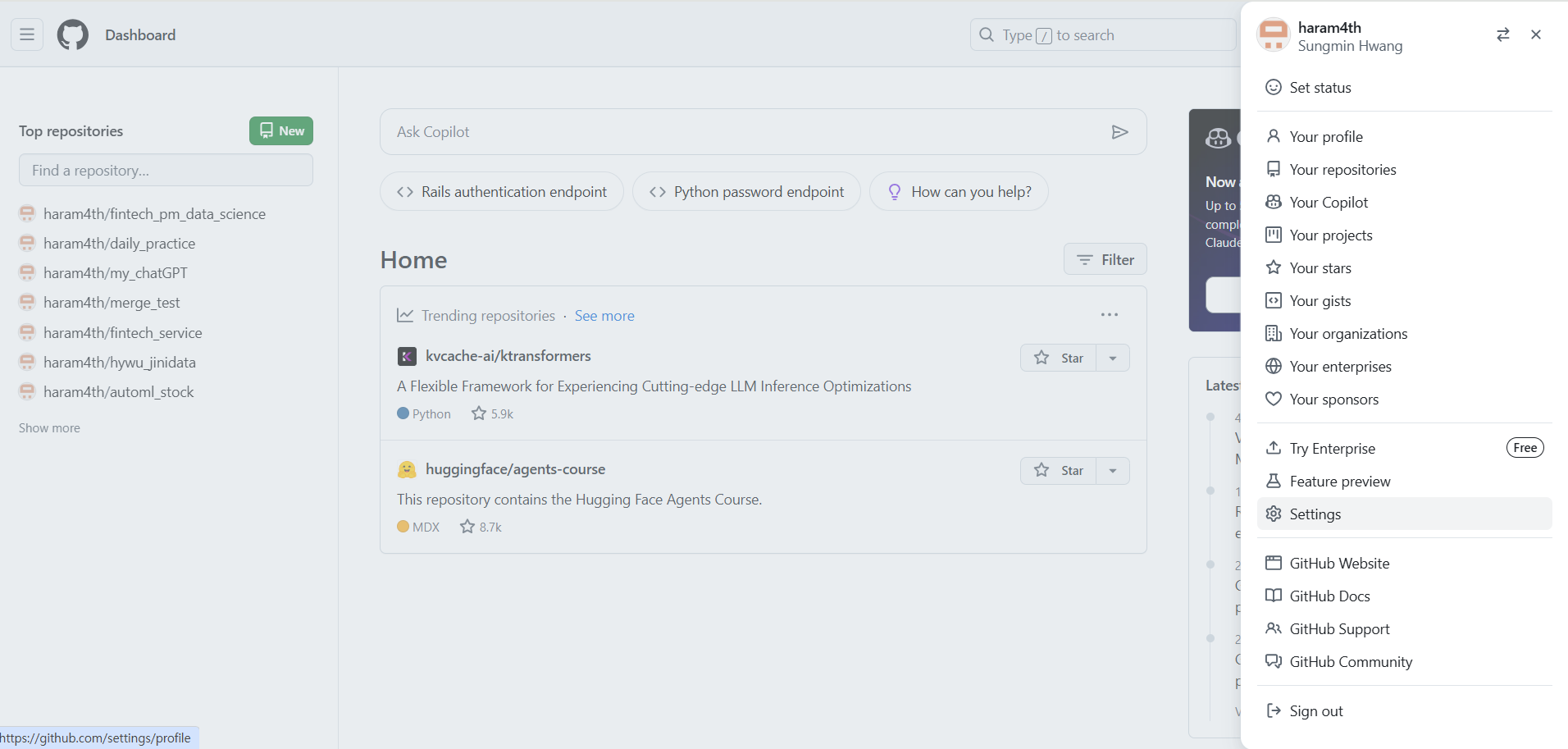Expand Show more repositories
1568x749 pixels.
pyautogui.click(x=49, y=428)
